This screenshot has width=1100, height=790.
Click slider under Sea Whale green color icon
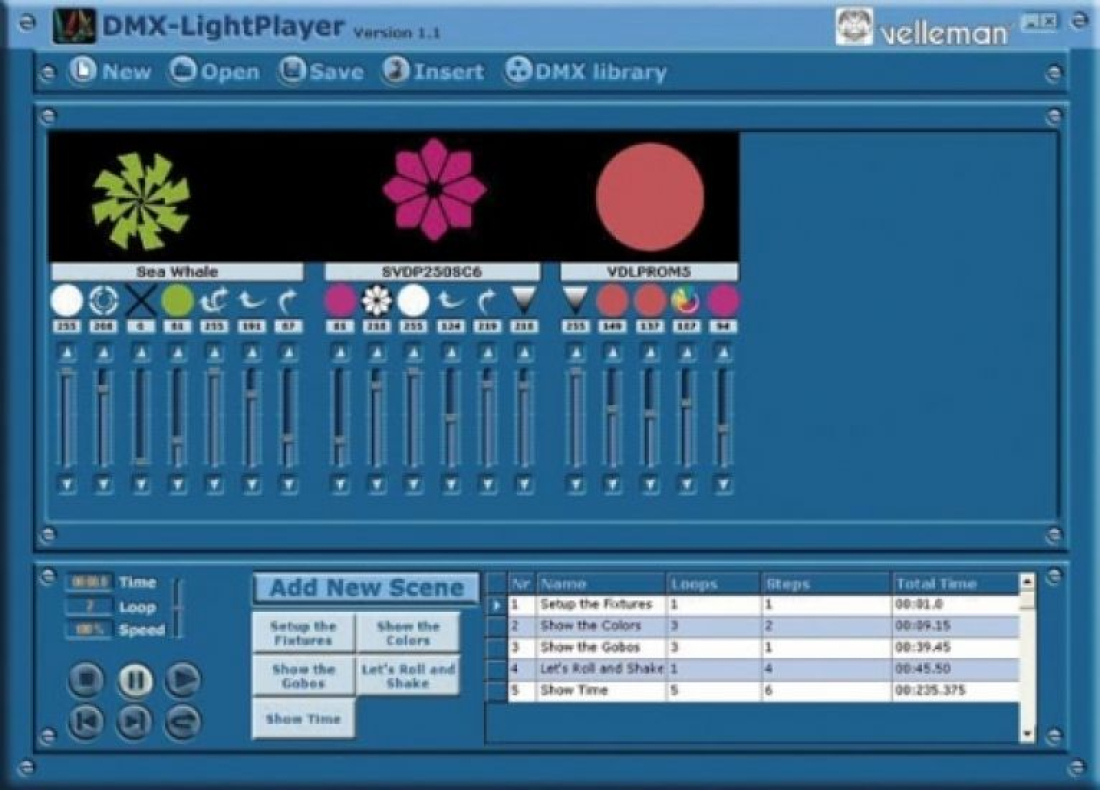(177, 418)
